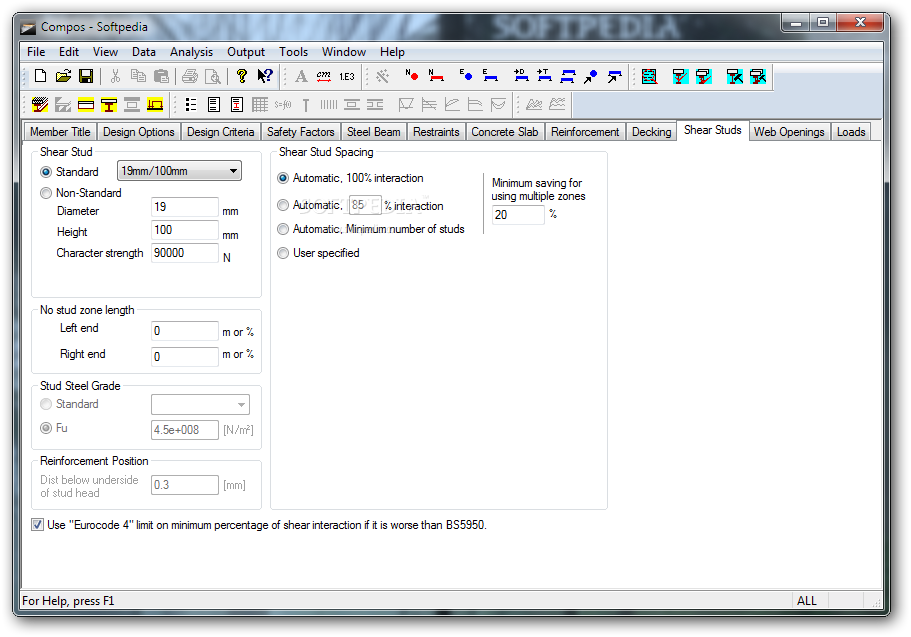This screenshot has height=637, width=911.
Task: Click the bulleted list output icon
Action: pyautogui.click(x=191, y=105)
